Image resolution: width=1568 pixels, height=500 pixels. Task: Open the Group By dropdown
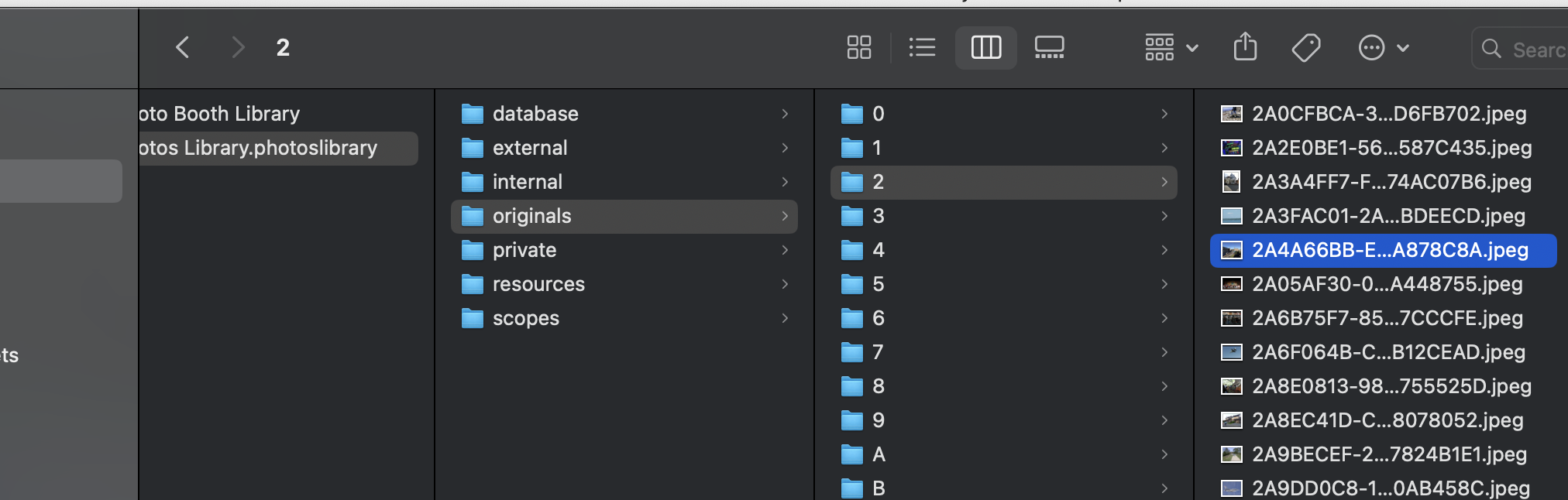pos(1171,48)
